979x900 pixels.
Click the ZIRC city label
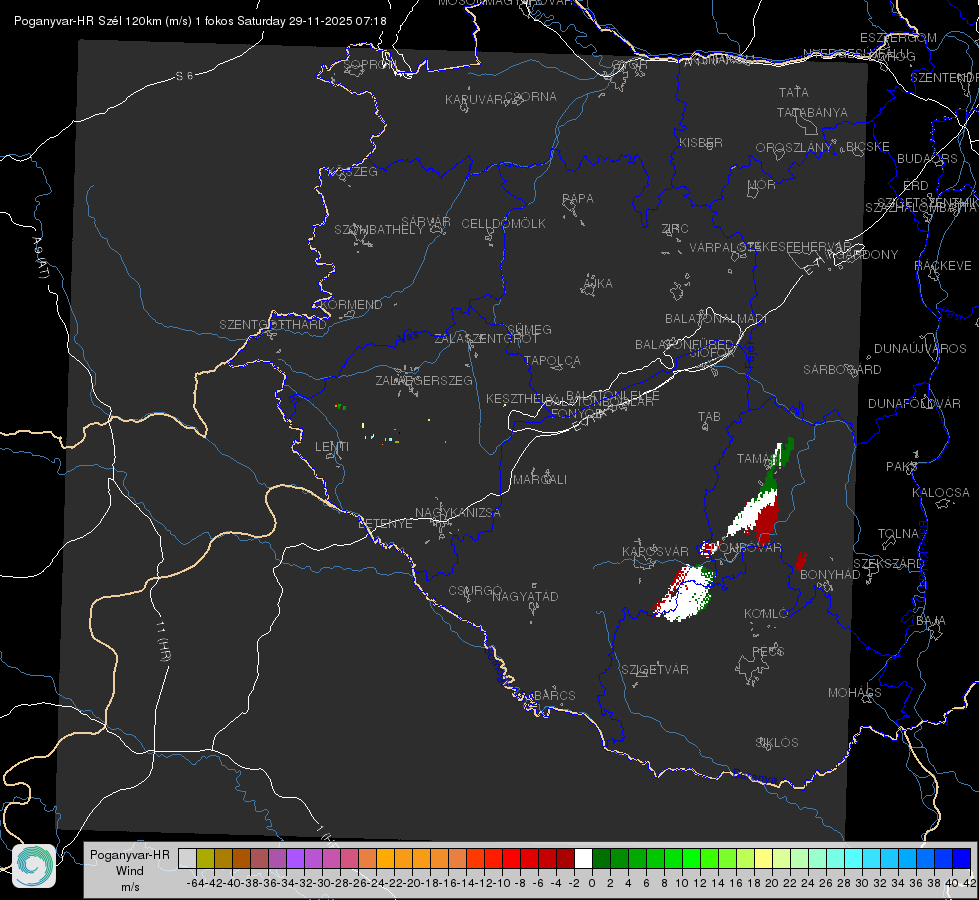[675, 229]
